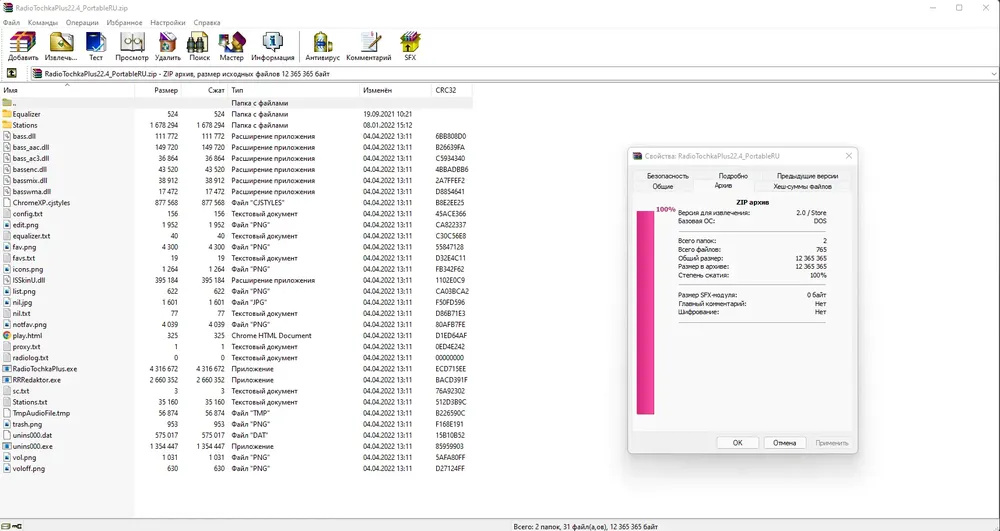Viewport: 1000px width, 531px height.
Task: Click Отмена in properties dialog
Action: [784, 443]
